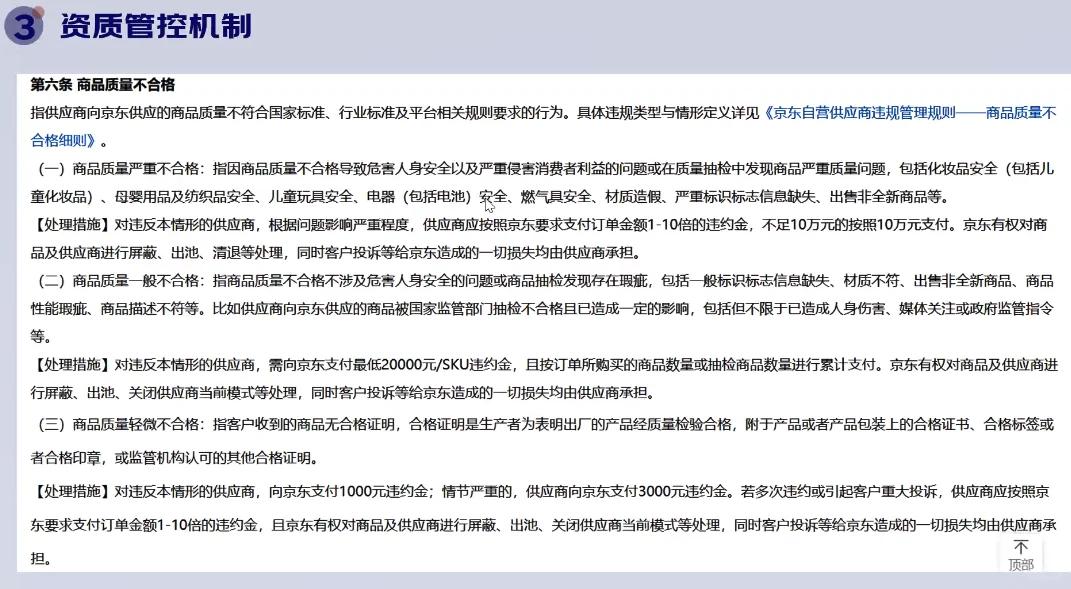
Task: Click the text 或监管机构认可的其他合格证明
Action: coord(212,458)
